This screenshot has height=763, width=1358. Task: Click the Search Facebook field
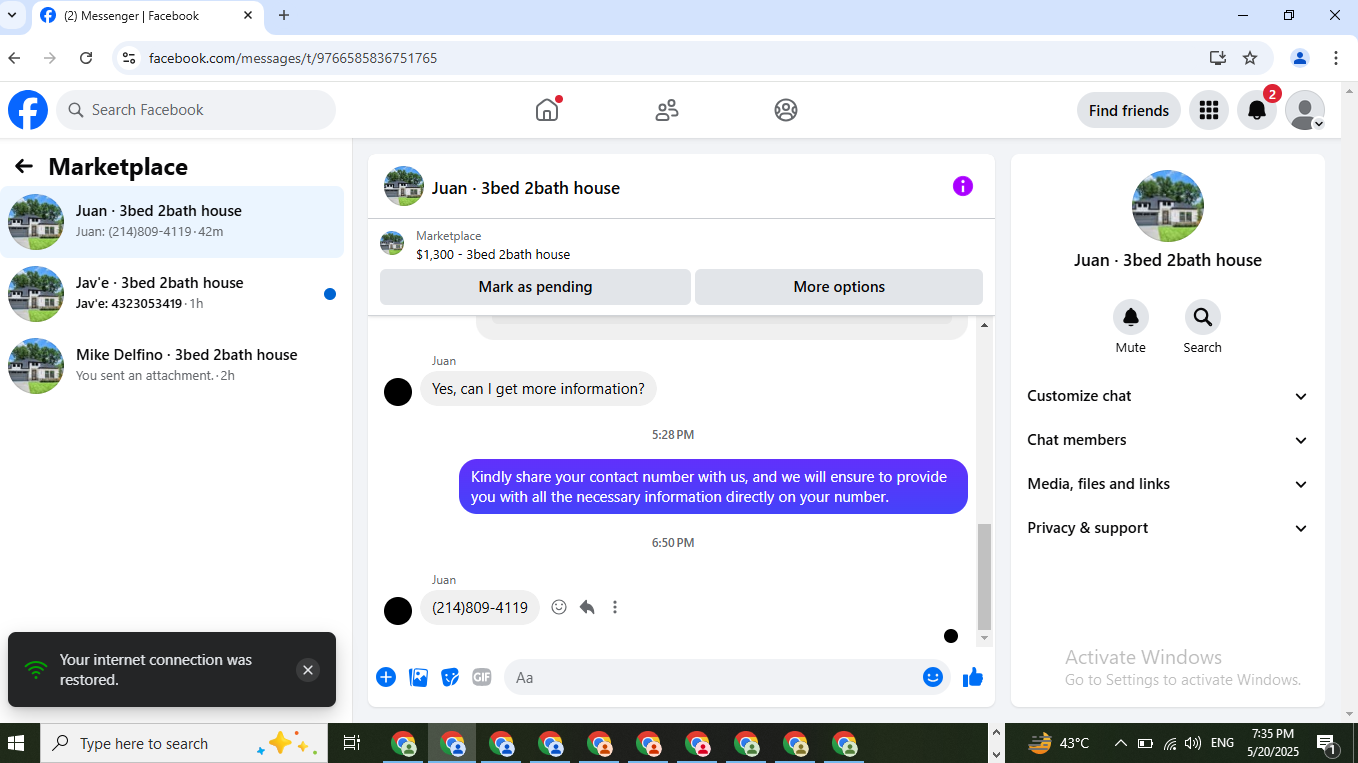coord(196,110)
